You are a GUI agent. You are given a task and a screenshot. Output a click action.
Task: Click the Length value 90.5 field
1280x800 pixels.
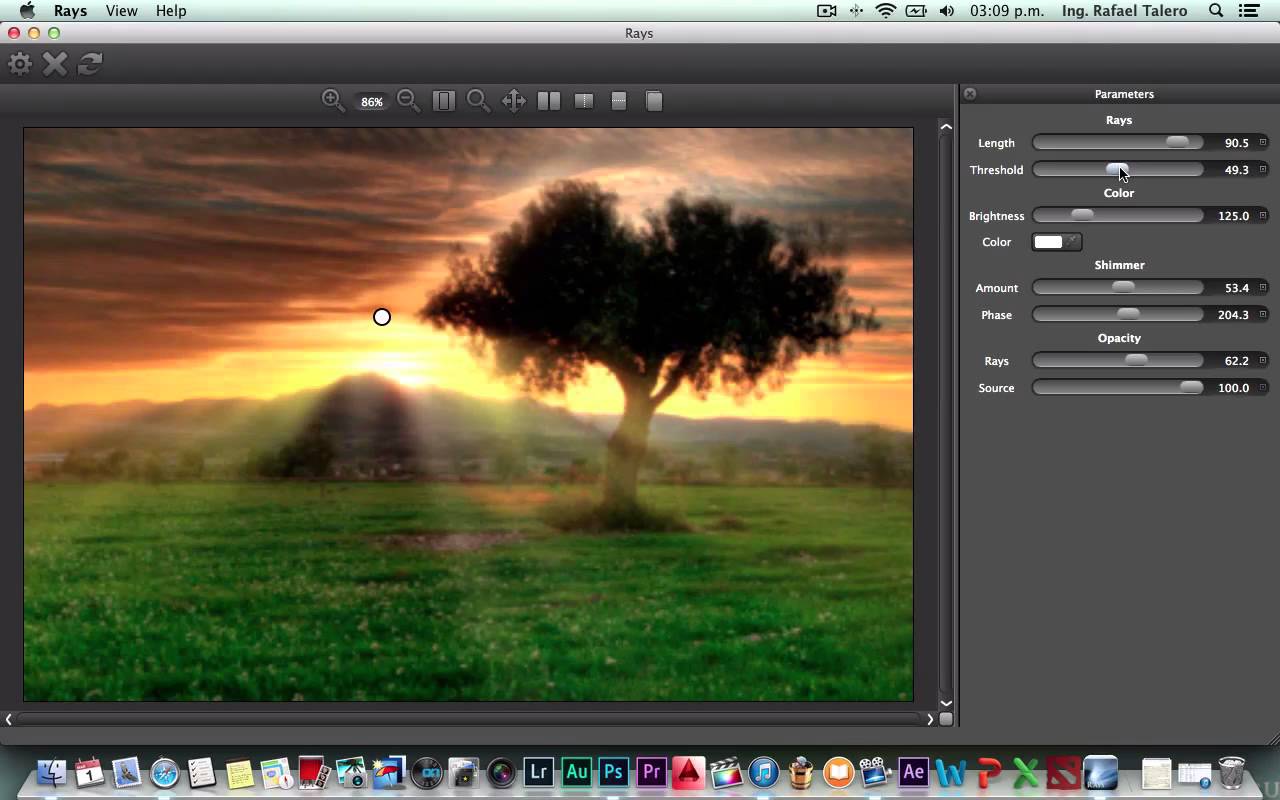(1236, 143)
